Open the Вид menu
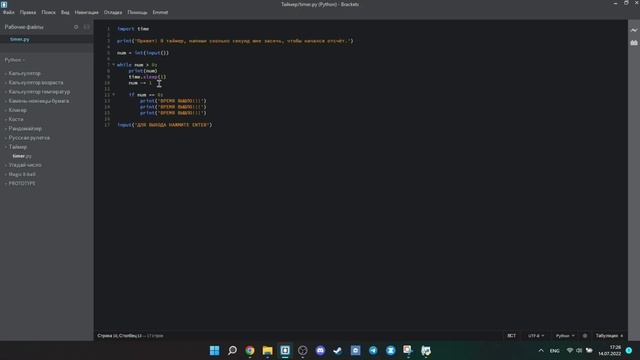Viewport: 640px width, 360px height. [x=65, y=12]
